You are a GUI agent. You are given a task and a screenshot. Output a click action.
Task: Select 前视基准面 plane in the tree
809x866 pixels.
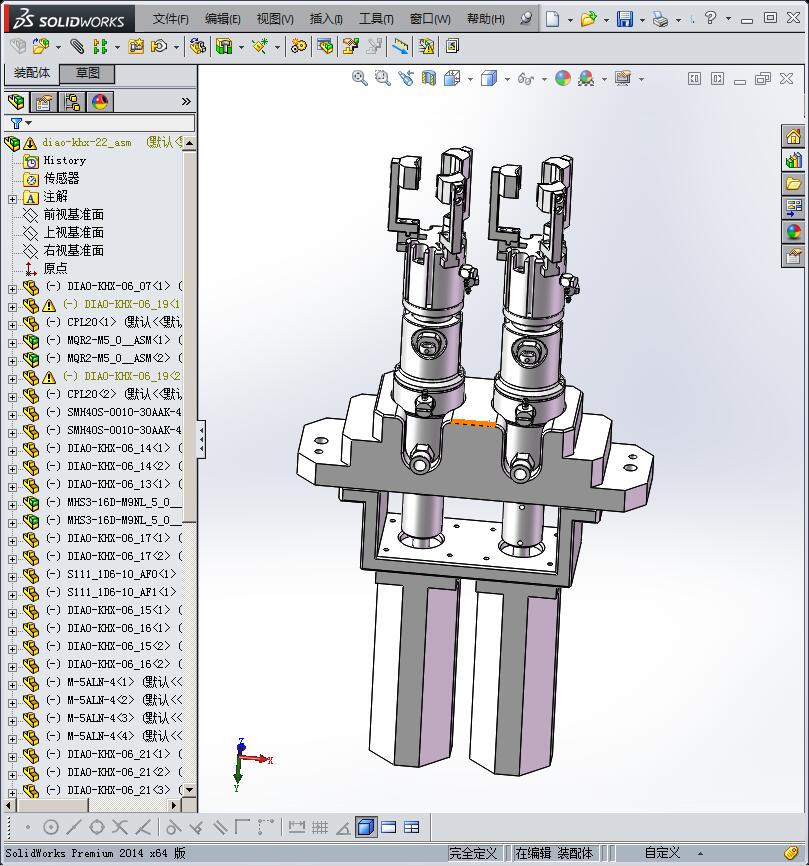(73, 214)
